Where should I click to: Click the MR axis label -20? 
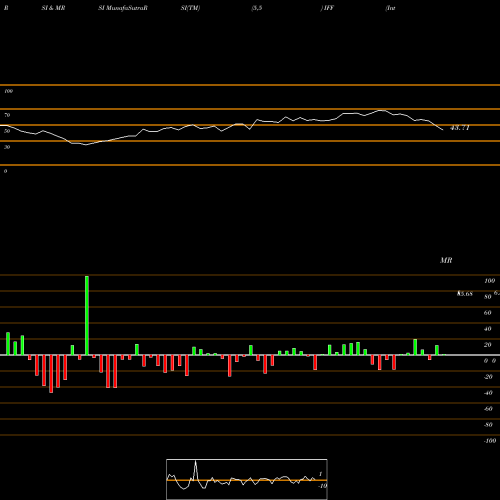pos(488,377)
